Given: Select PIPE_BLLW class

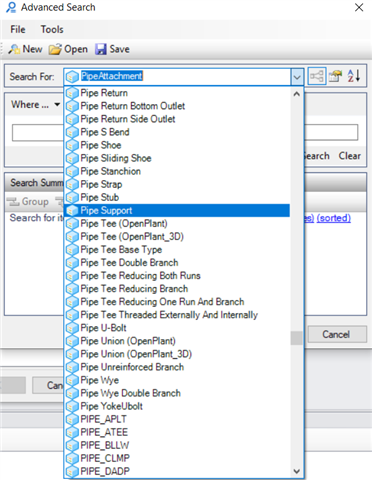Looking at the screenshot, I should coord(177,445).
